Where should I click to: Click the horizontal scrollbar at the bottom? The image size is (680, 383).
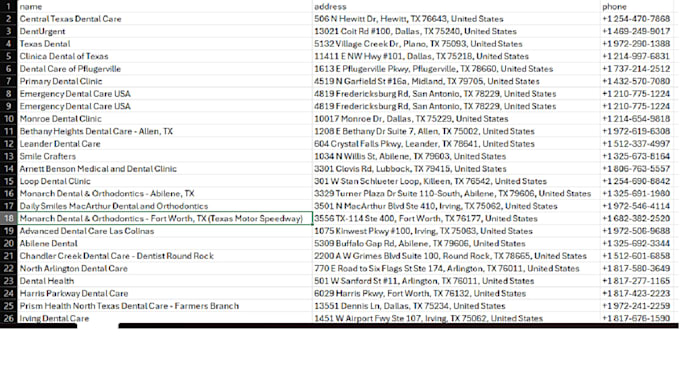(x=398, y=326)
